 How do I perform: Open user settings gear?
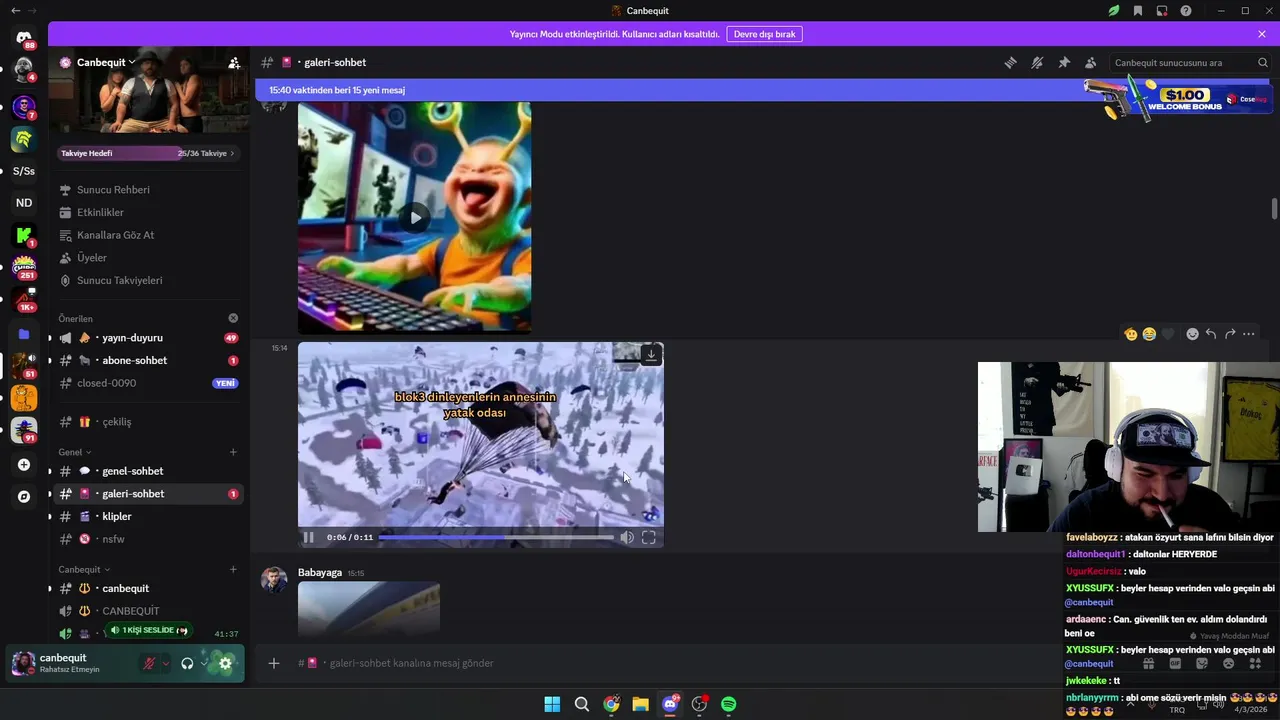(x=226, y=663)
